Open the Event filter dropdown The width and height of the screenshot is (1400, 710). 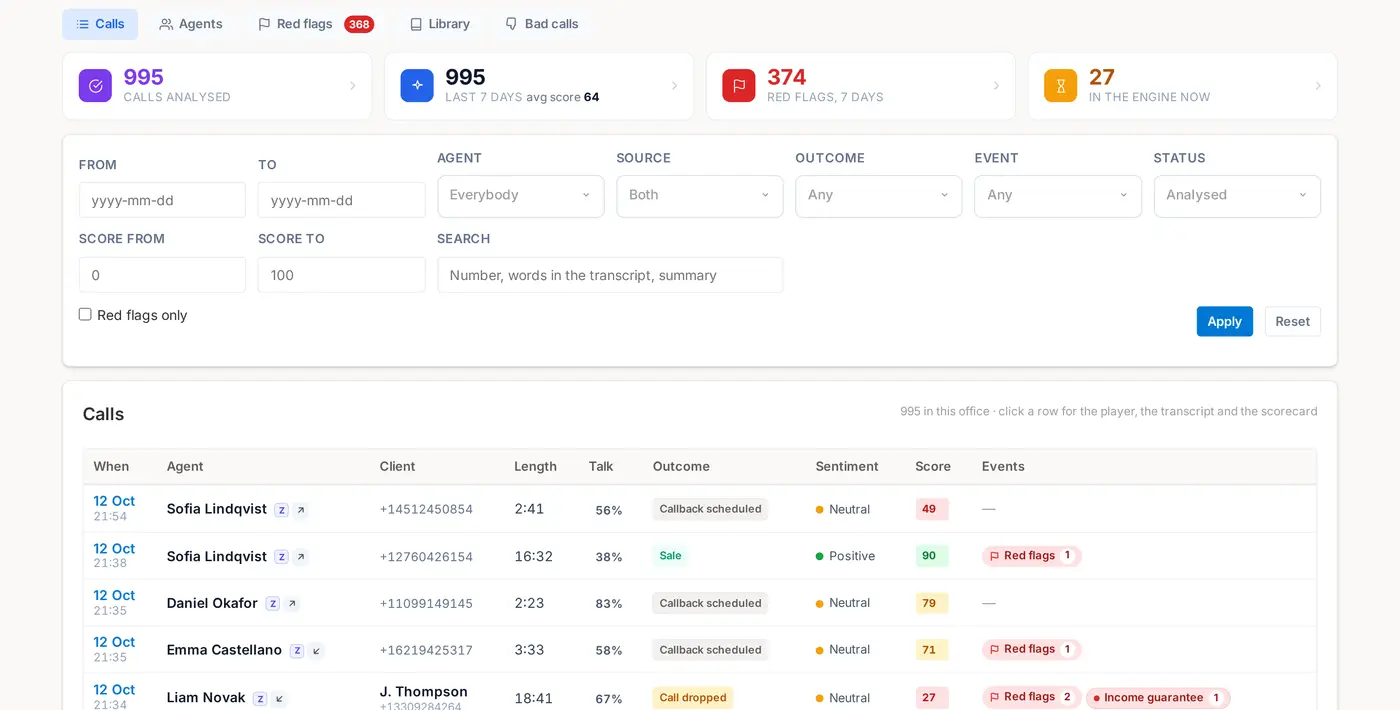[1058, 196]
